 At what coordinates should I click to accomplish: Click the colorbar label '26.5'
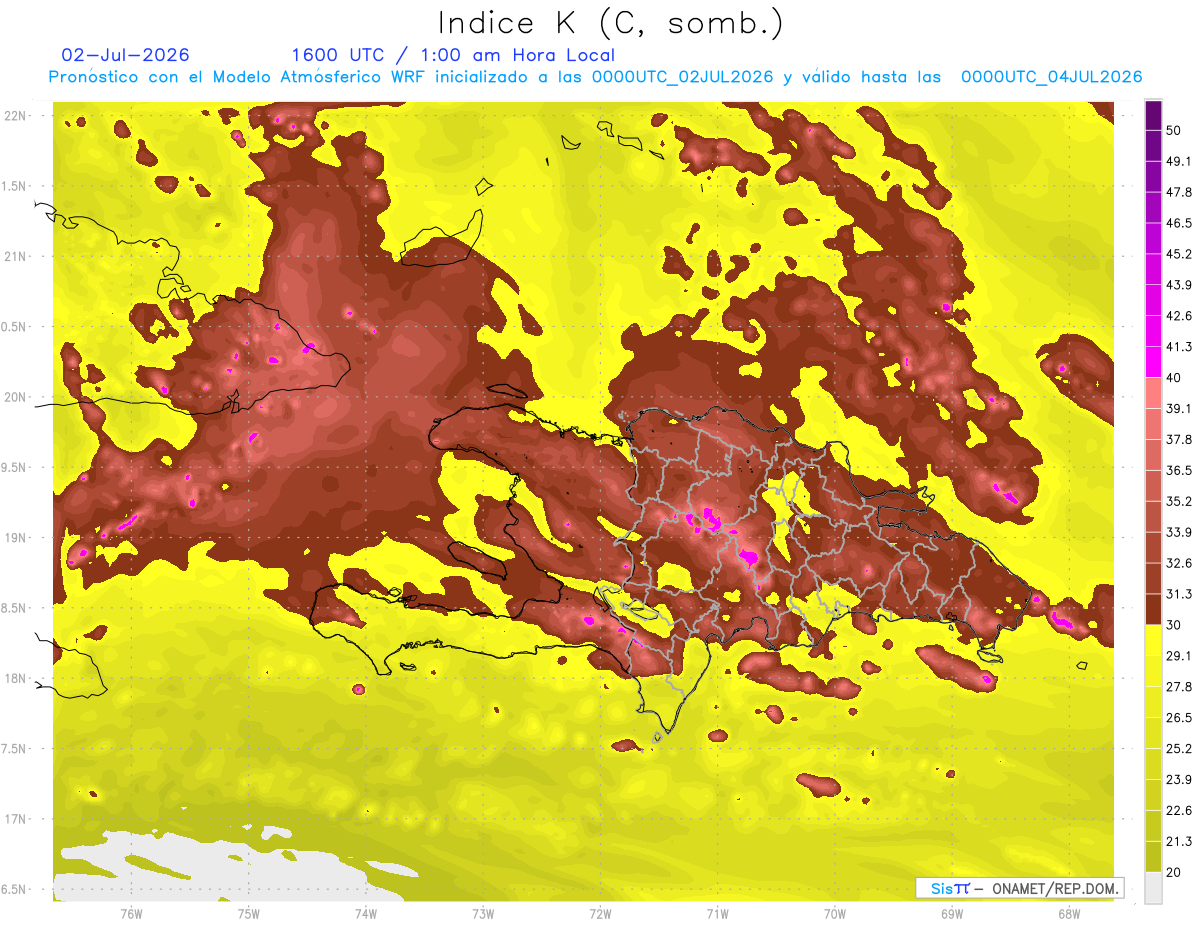(1180, 718)
